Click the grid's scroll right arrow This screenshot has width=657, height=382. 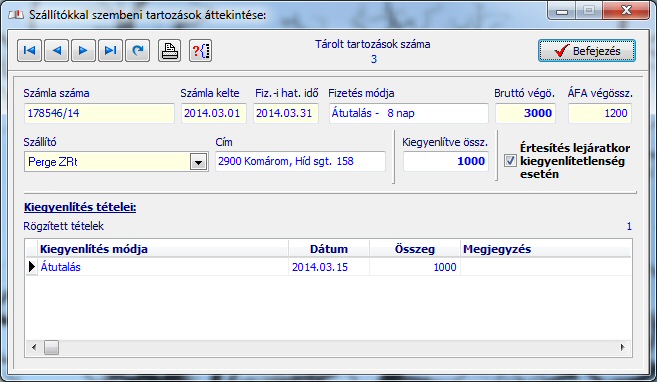(623, 347)
